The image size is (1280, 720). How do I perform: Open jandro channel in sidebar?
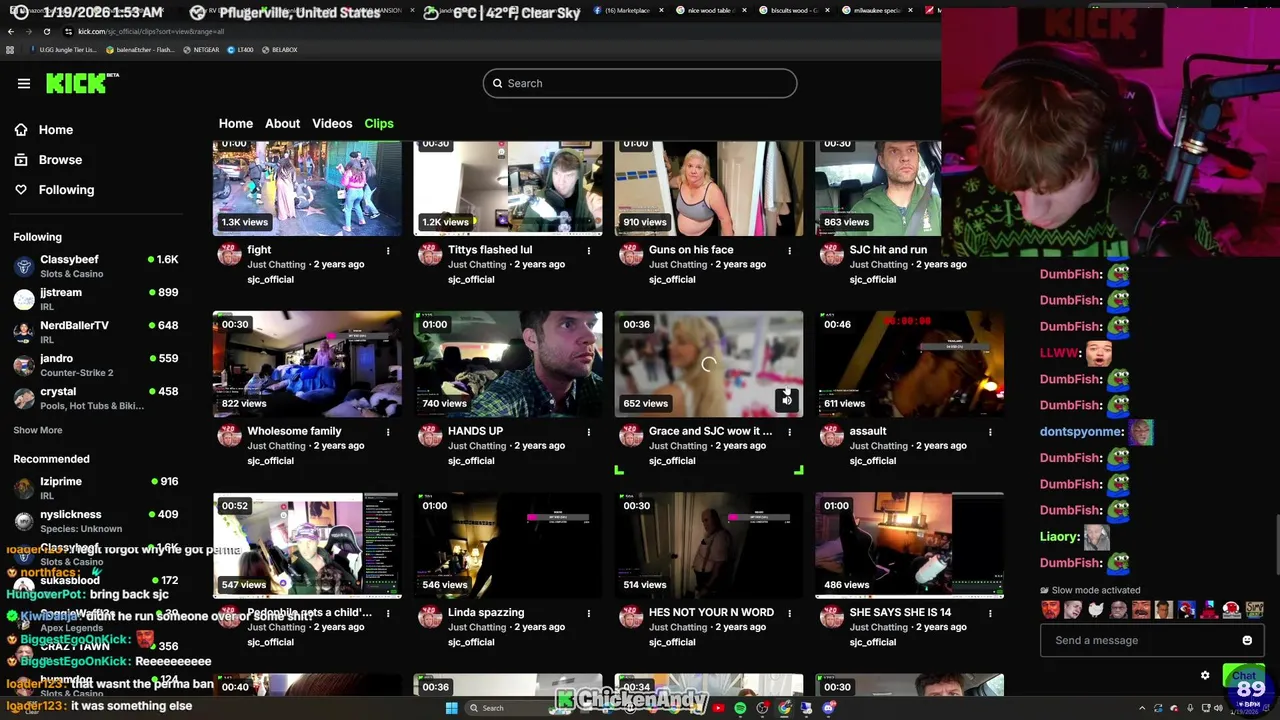(x=96, y=365)
